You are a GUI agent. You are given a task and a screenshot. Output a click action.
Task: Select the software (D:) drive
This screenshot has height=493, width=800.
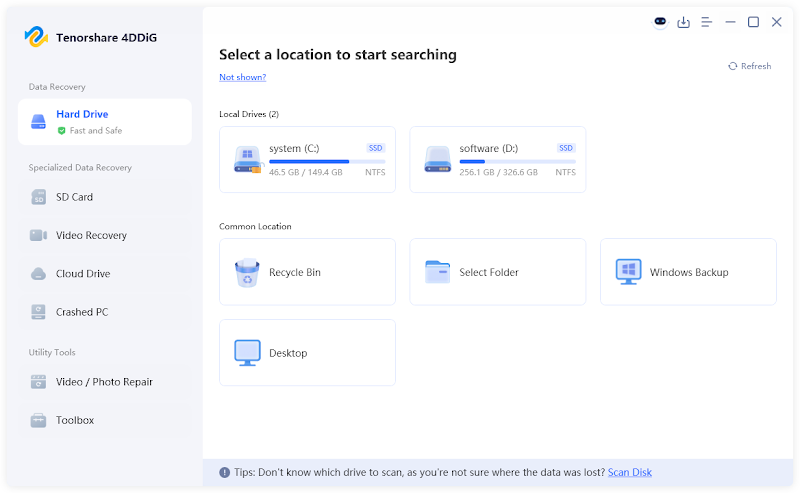(x=497, y=159)
